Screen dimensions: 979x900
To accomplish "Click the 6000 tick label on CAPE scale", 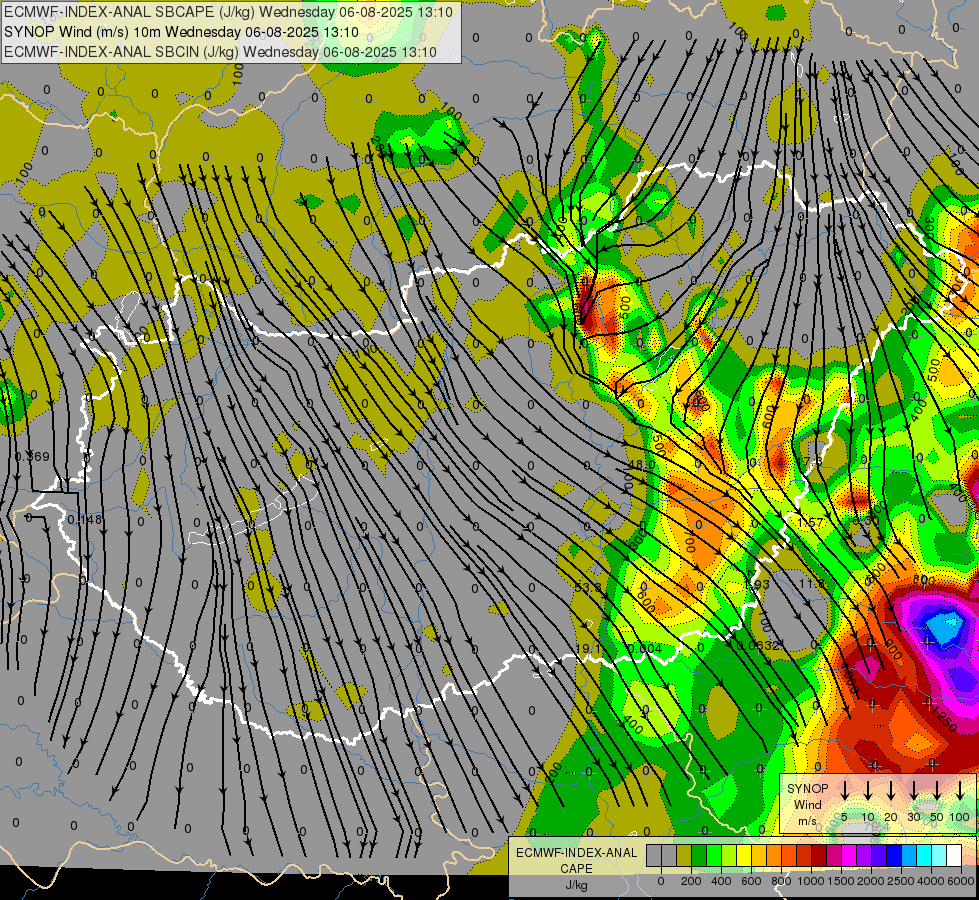I will coord(961,881).
